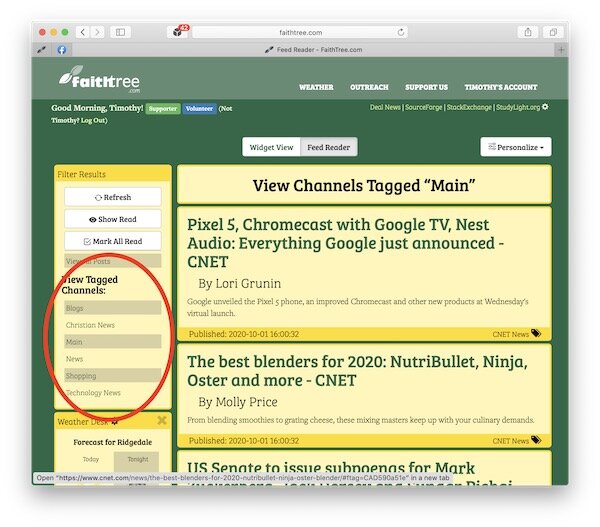This screenshot has width=600, height=527.
Task: Select the Blogs tagged channel
Action: [x=113, y=308]
